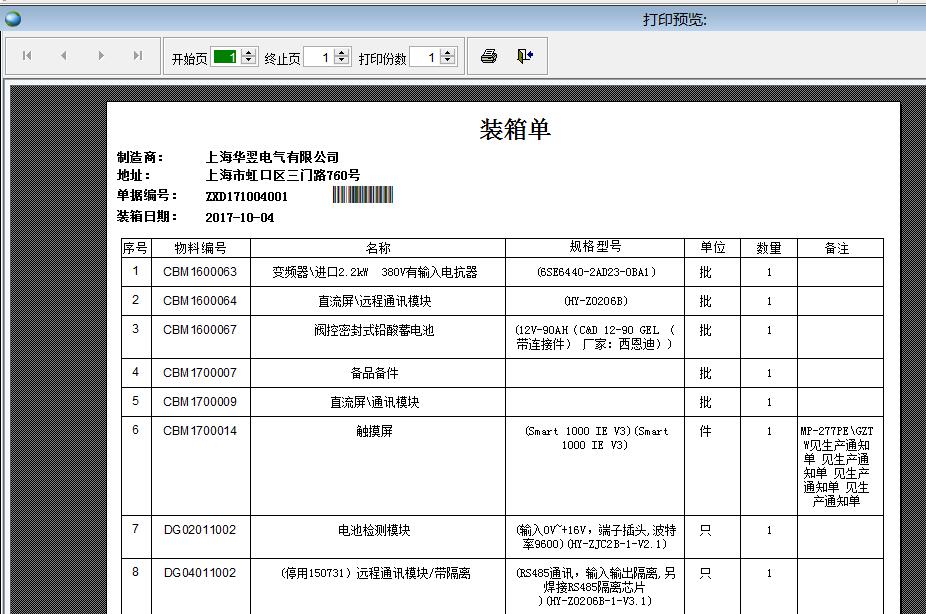
Task: Focus the start page (开始页) number field
Action: [225, 57]
